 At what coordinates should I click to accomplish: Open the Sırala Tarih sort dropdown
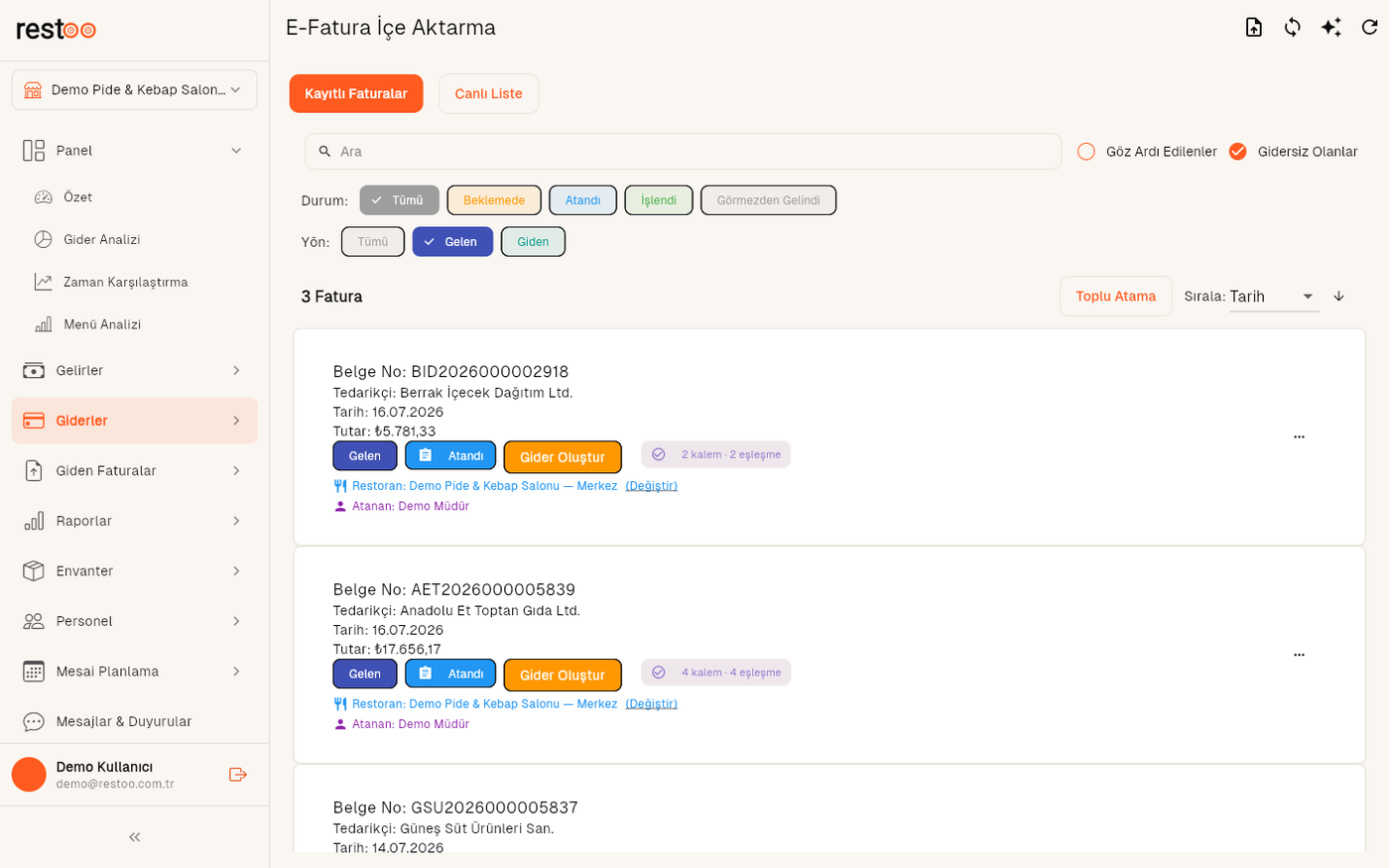1273,297
